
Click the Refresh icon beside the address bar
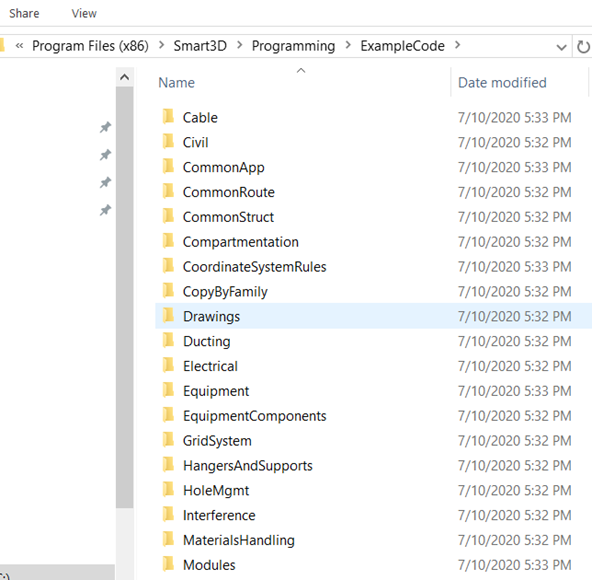pos(583,47)
